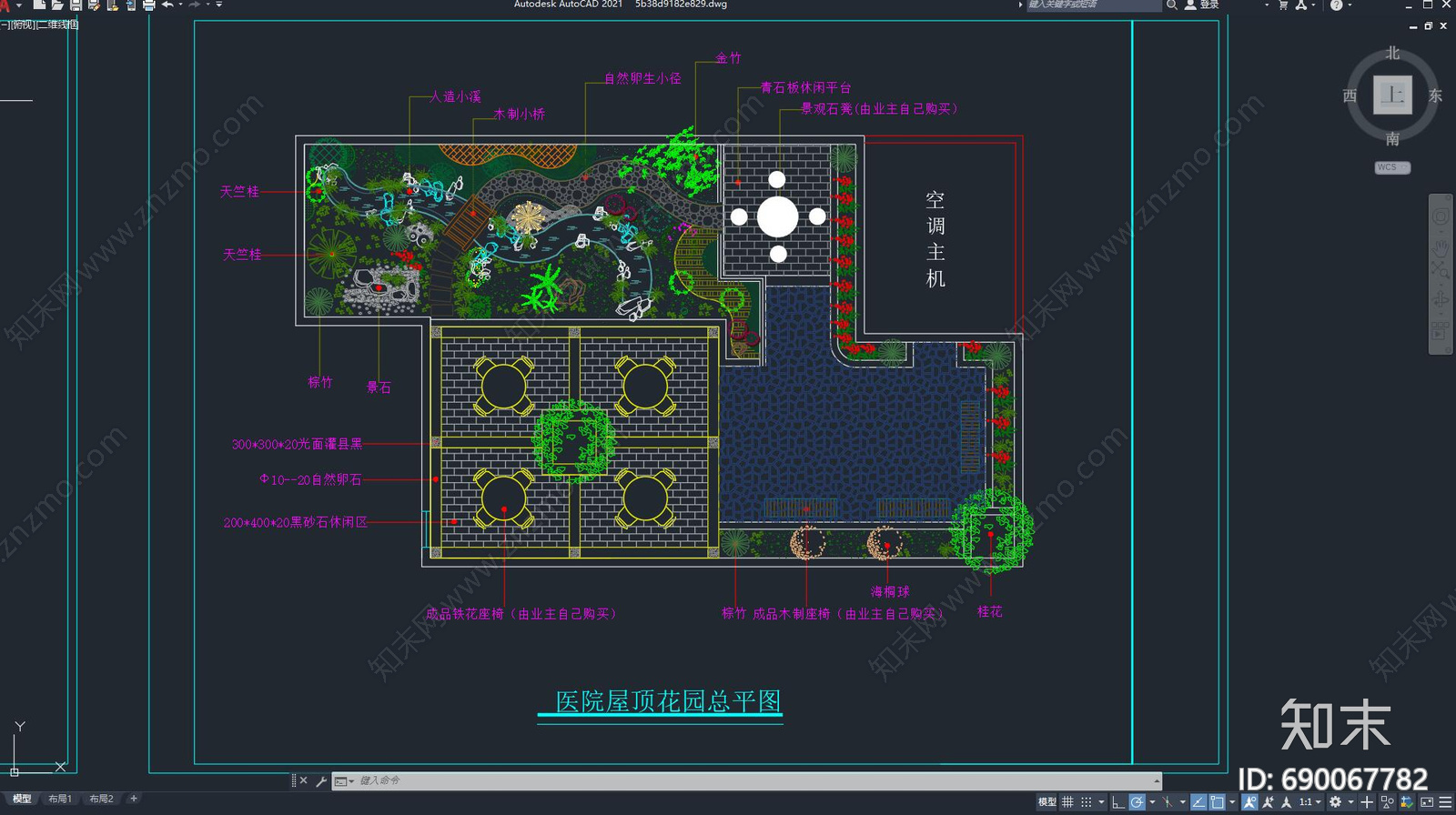
Task: Open the 1:1 annotation scale dropdown
Action: [x=1310, y=802]
